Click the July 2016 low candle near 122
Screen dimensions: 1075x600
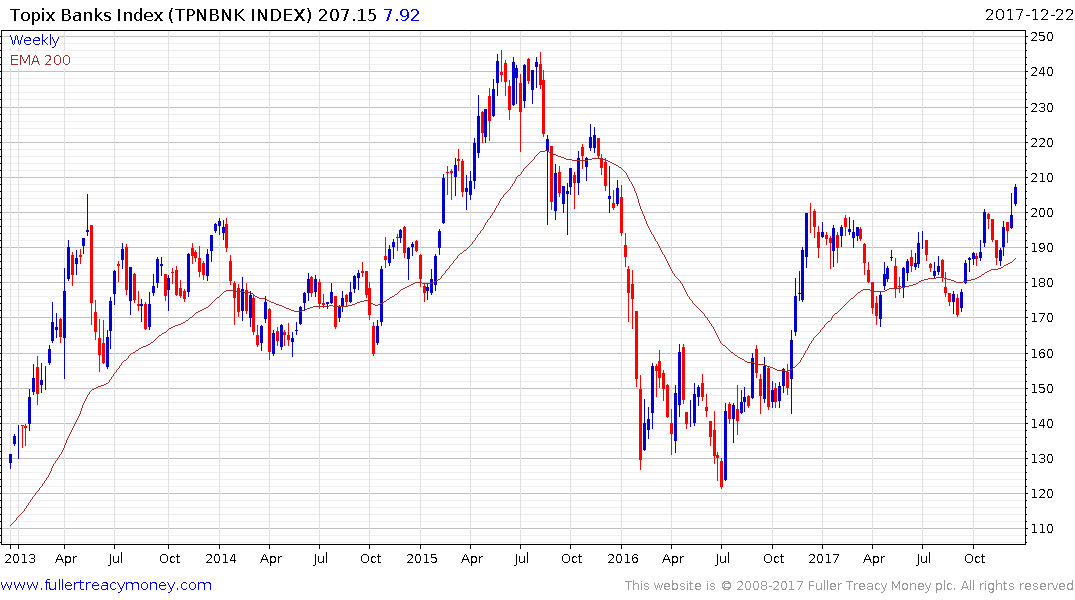(x=721, y=473)
